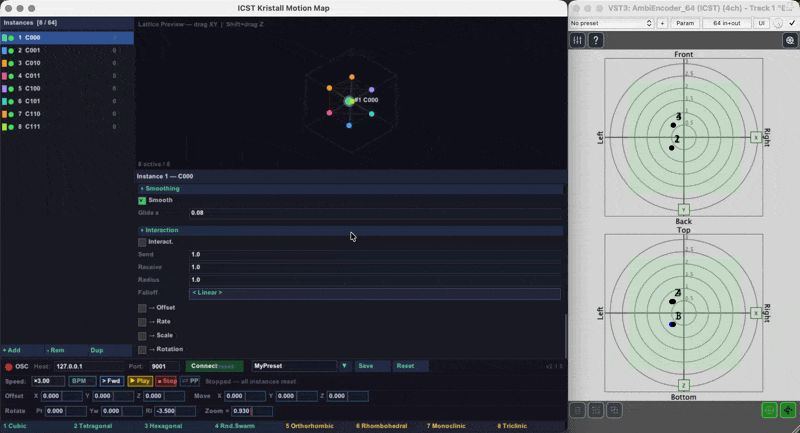Enable the Interact. checkbox

click(x=142, y=242)
